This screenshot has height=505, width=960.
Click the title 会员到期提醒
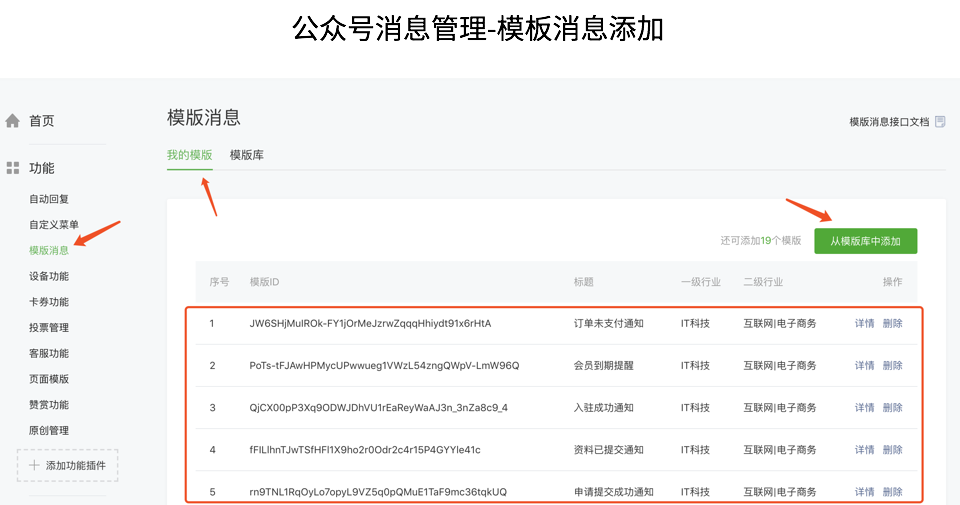[x=604, y=365]
